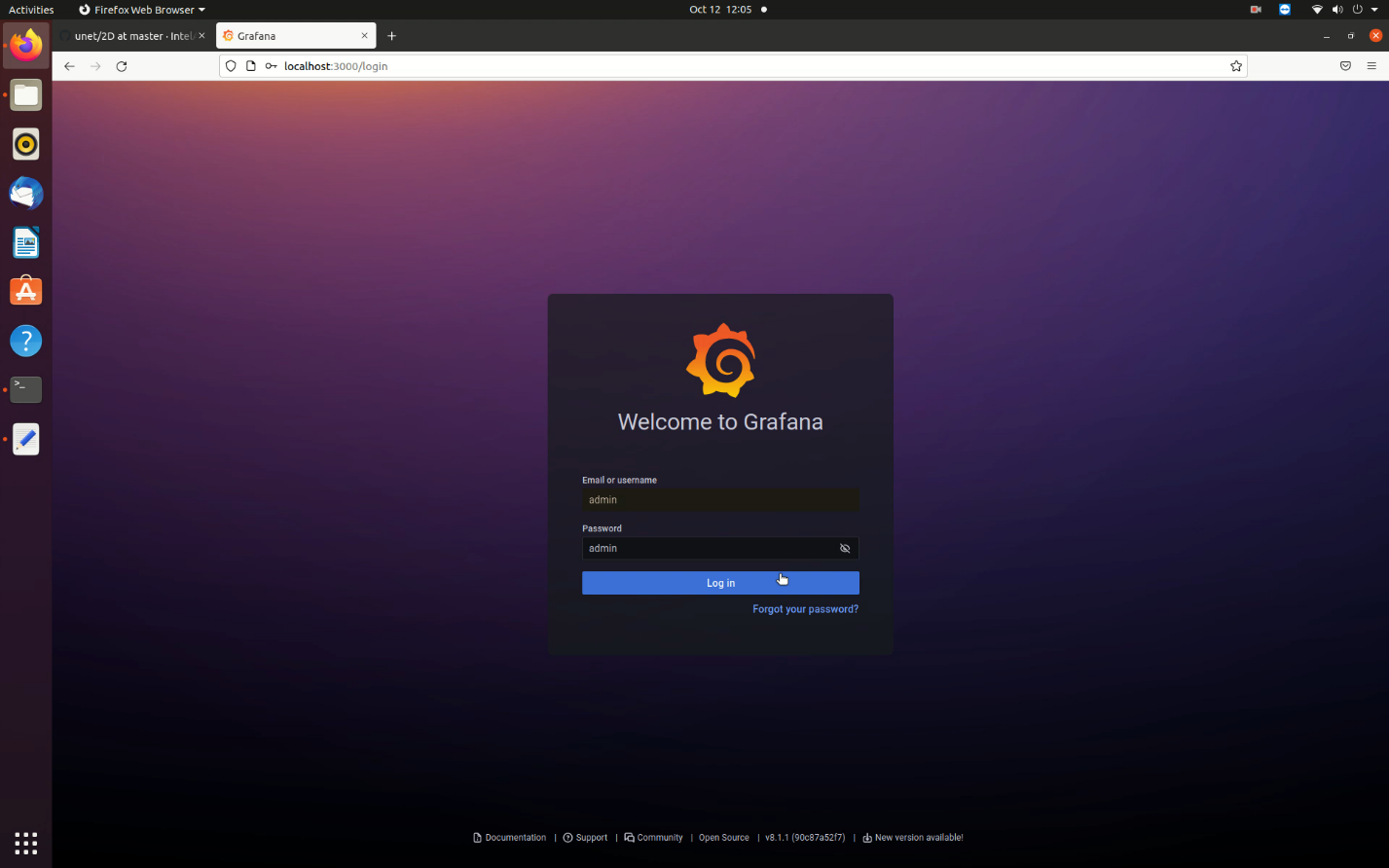Viewport: 1389px width, 868px height.
Task: Open the Activities overview
Action: click(31, 10)
